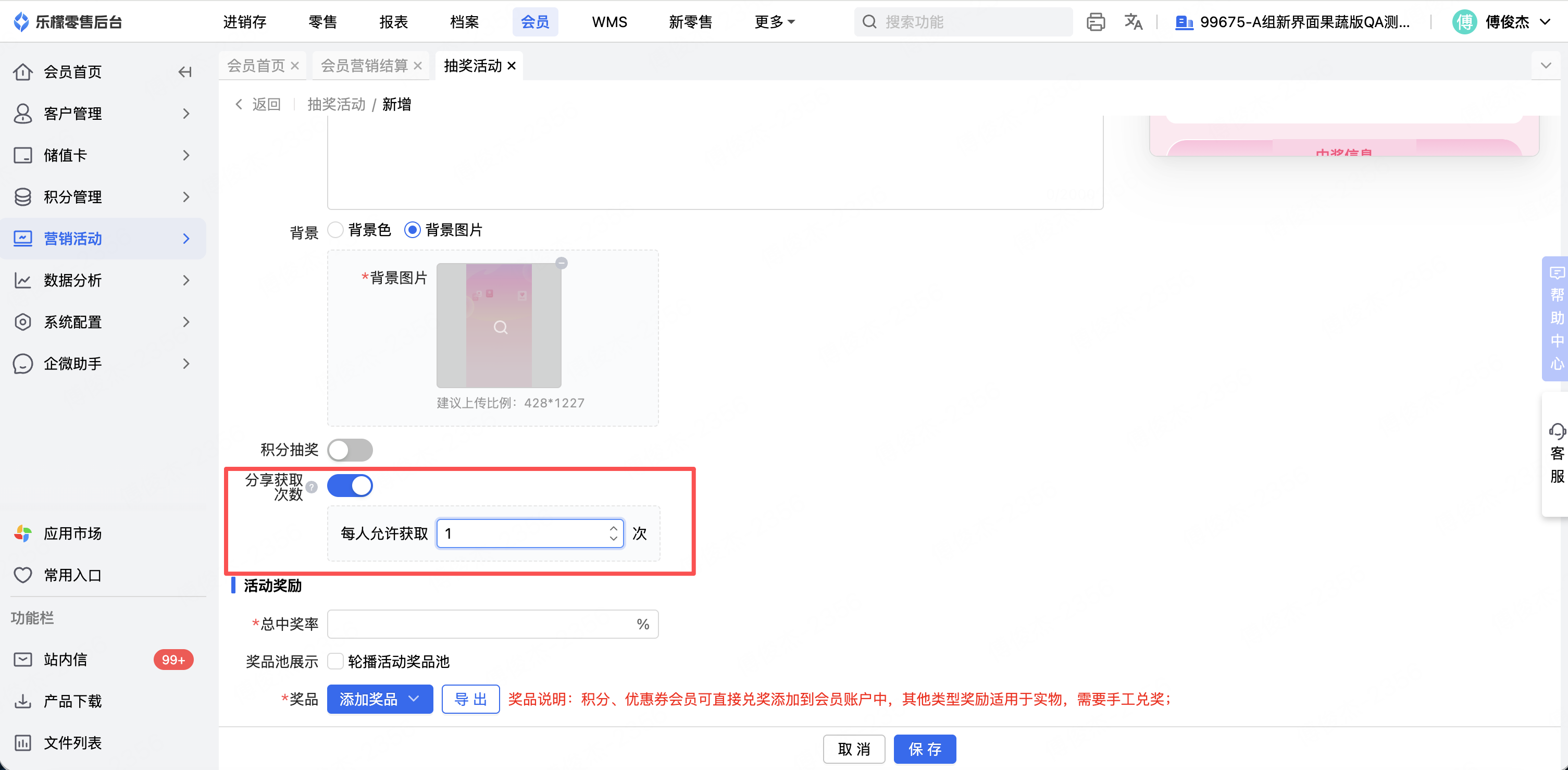Click the language translate icon

point(1133,22)
